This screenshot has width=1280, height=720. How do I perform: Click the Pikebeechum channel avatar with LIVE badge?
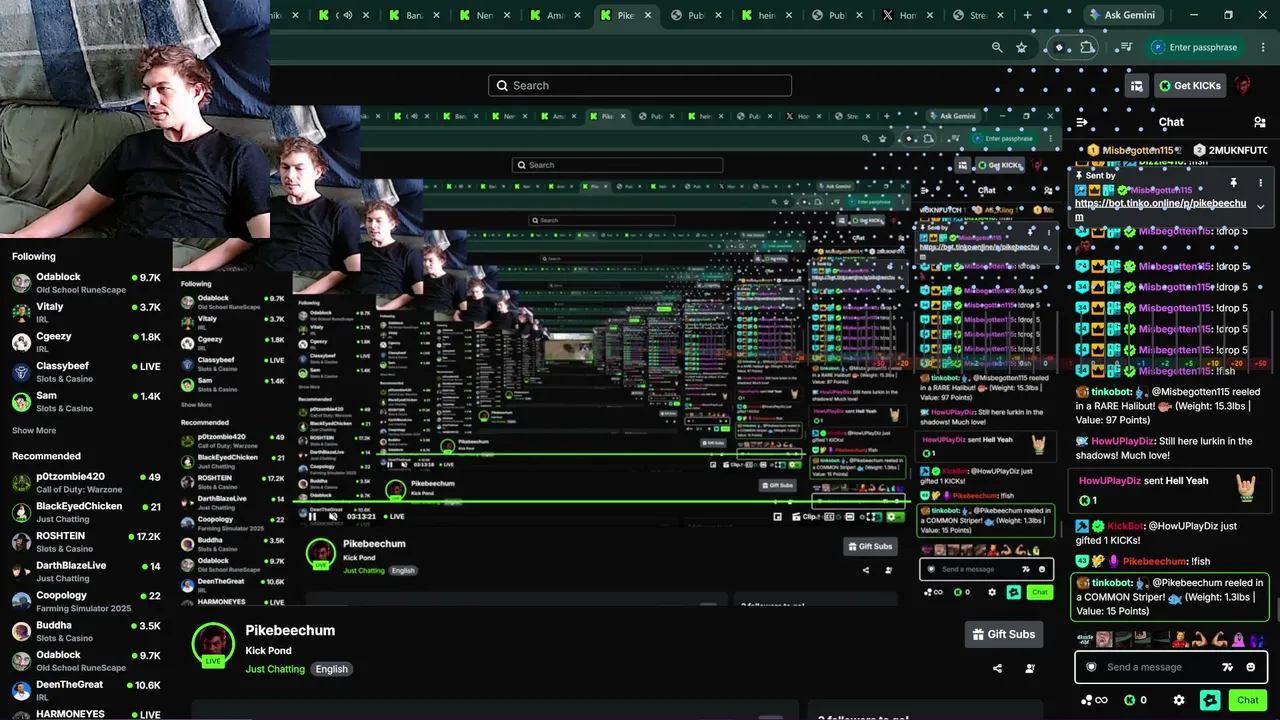[x=213, y=645]
